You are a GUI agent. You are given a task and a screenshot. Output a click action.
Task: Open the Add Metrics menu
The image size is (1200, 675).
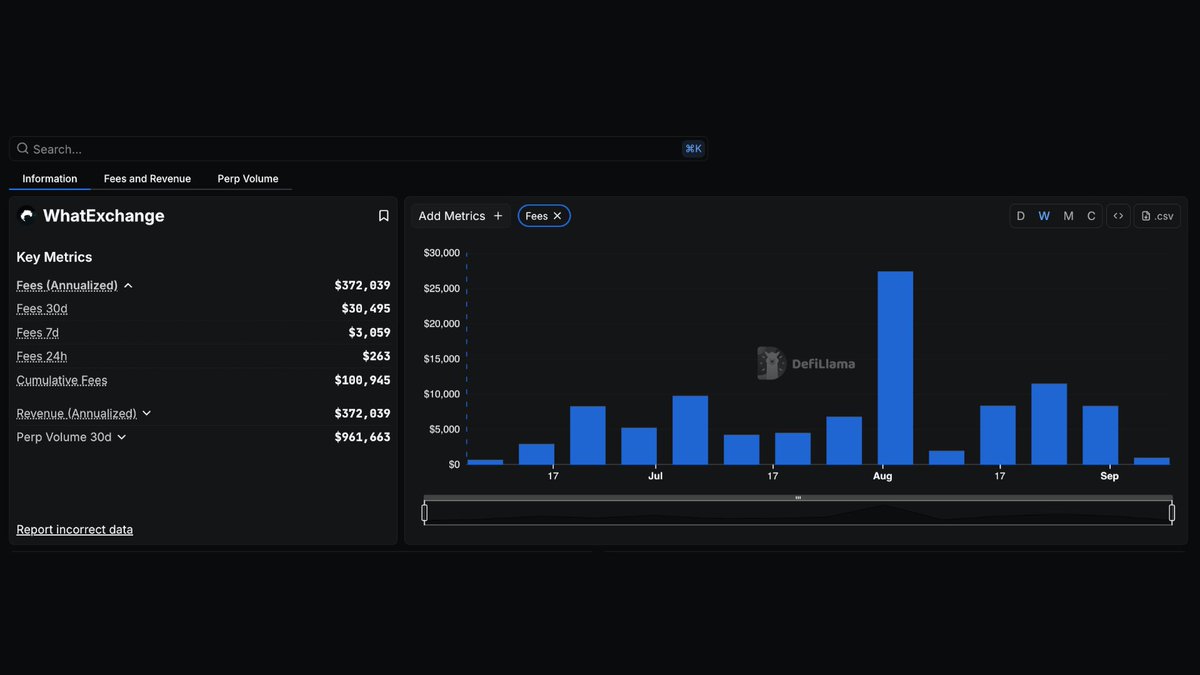click(461, 216)
